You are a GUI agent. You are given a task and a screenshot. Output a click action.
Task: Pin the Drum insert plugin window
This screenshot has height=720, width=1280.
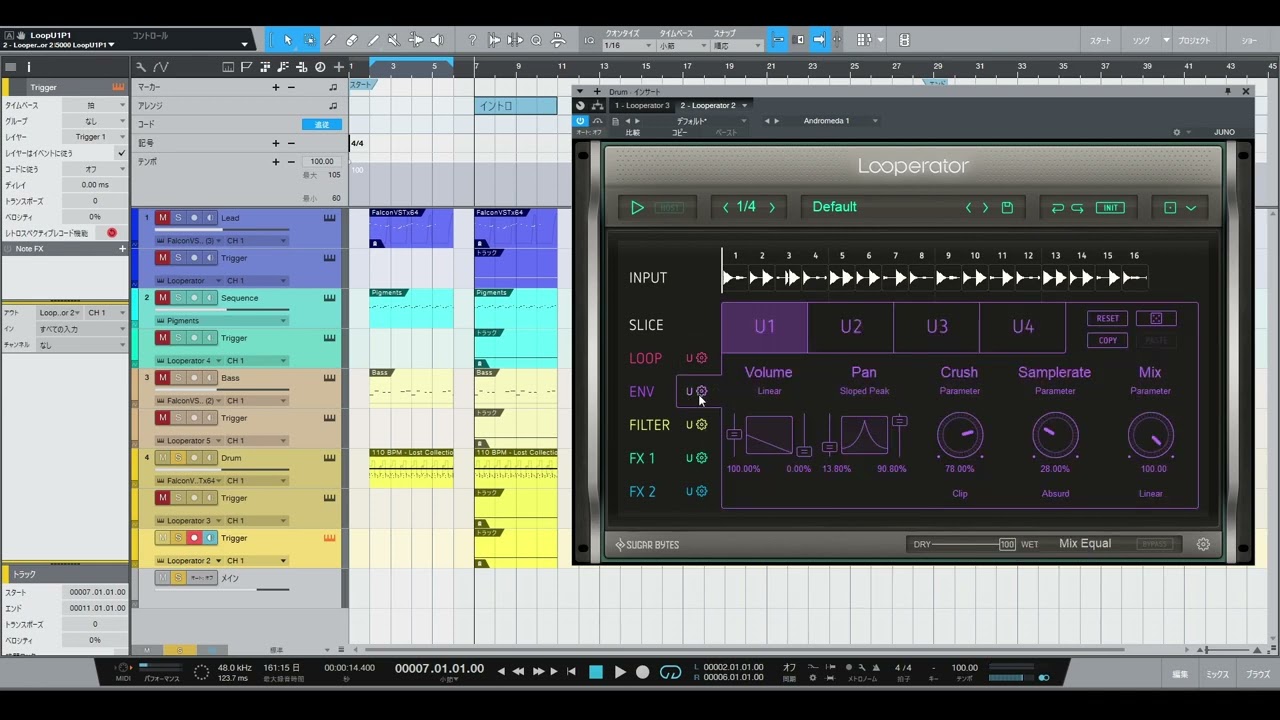[1228, 91]
